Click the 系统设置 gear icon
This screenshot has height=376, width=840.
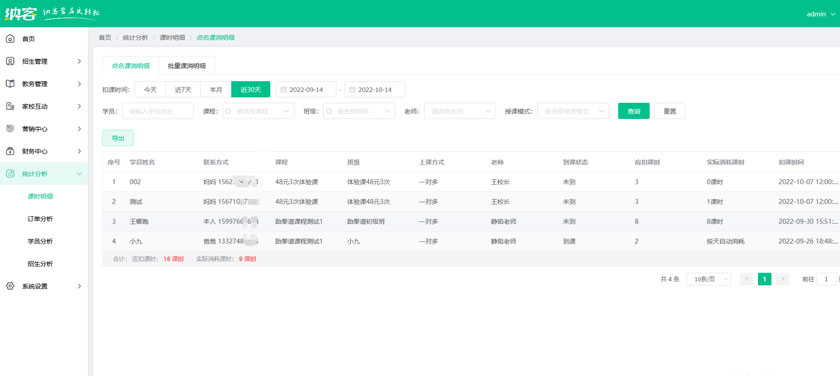(10, 287)
